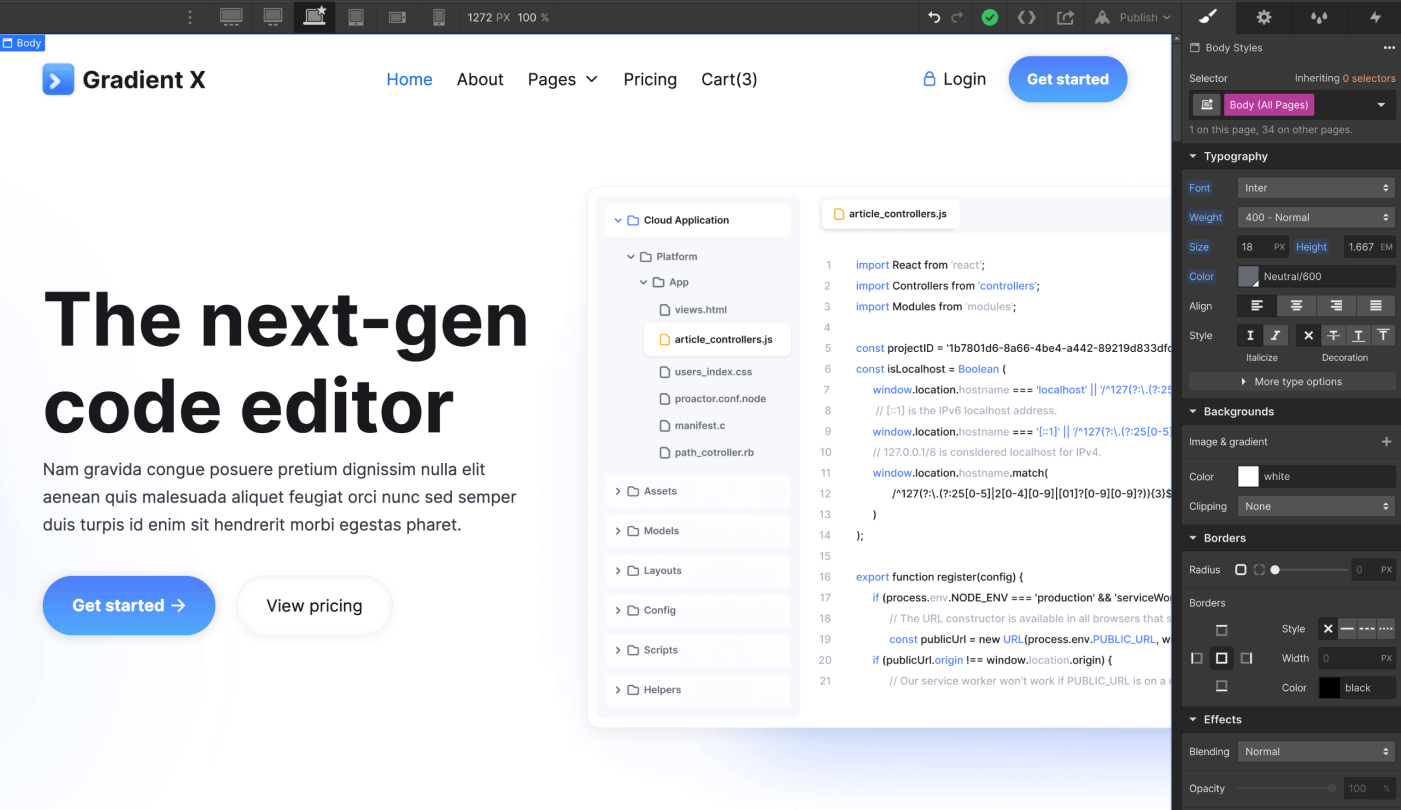
Task: Select the bottom border side
Action: coord(1221,686)
